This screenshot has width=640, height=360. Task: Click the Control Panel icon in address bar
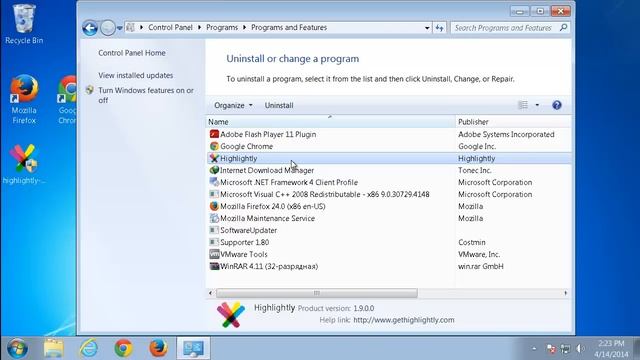tap(130, 27)
